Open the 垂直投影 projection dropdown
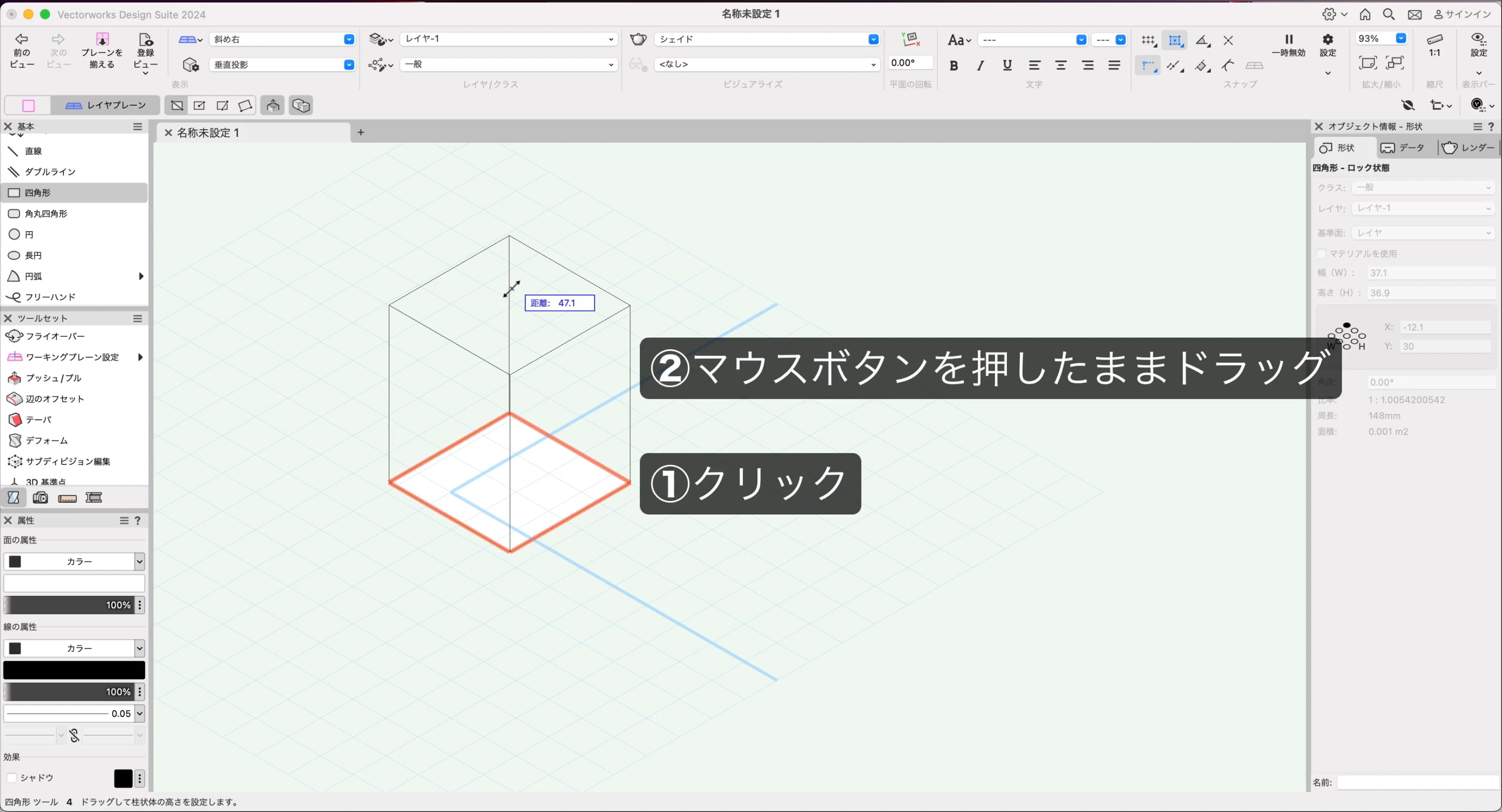This screenshot has height=812, width=1502. click(282, 65)
